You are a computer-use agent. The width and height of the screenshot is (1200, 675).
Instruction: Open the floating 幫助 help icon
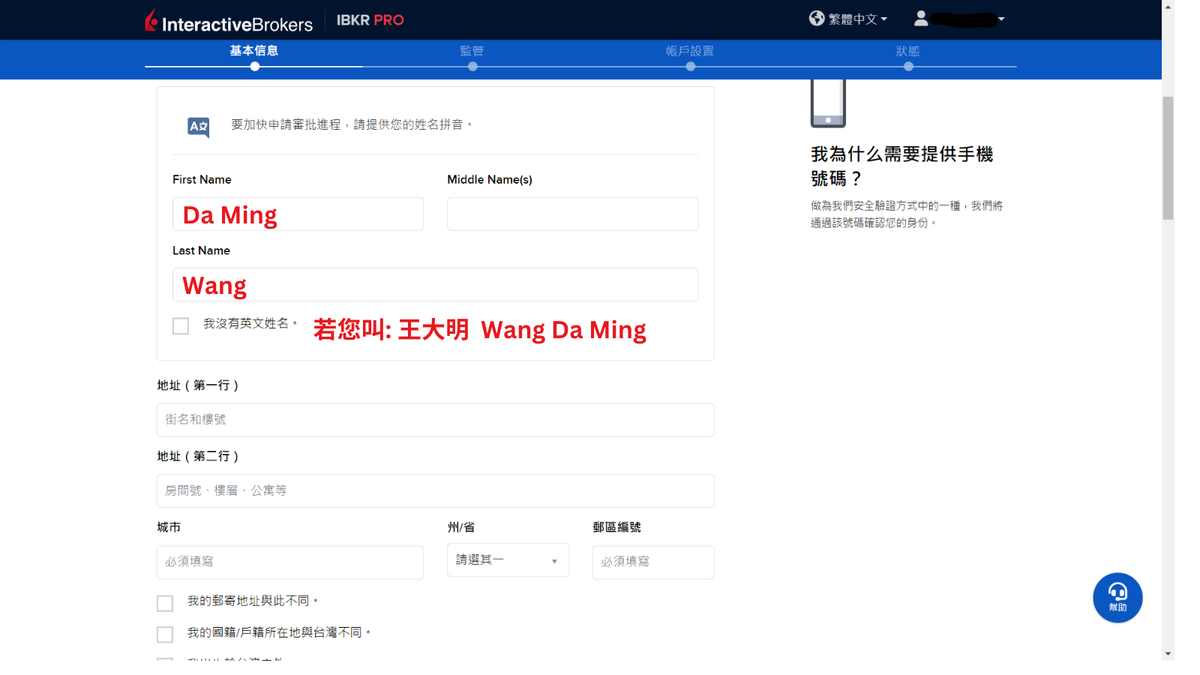tap(1117, 597)
